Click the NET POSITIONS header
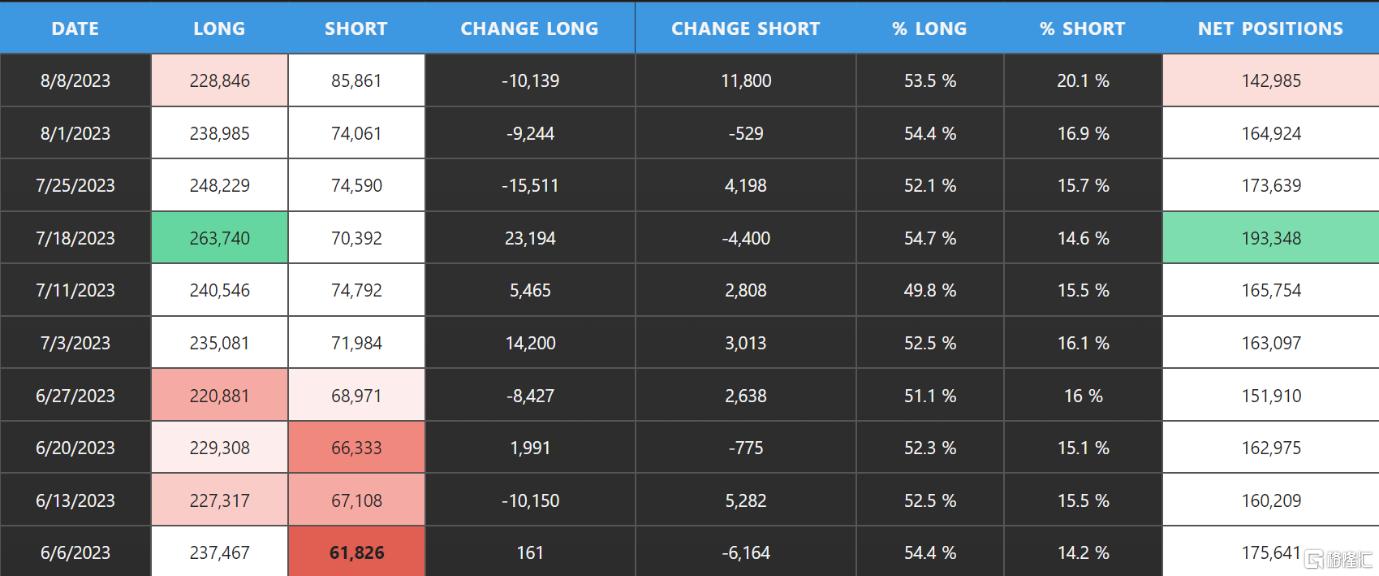The width and height of the screenshot is (1379, 576). [1271, 28]
